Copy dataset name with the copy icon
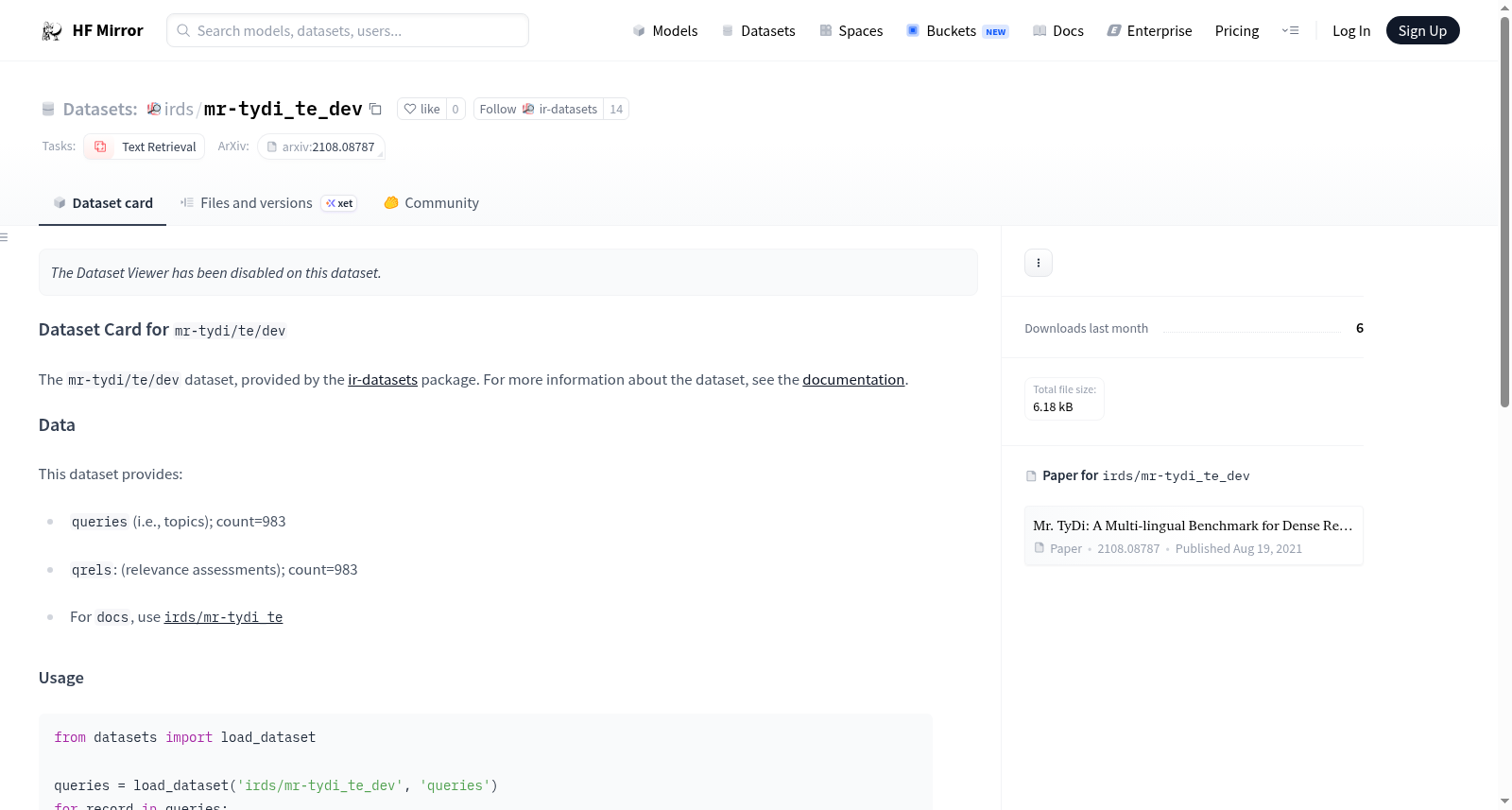This screenshot has height=810, width=1512. (x=375, y=109)
